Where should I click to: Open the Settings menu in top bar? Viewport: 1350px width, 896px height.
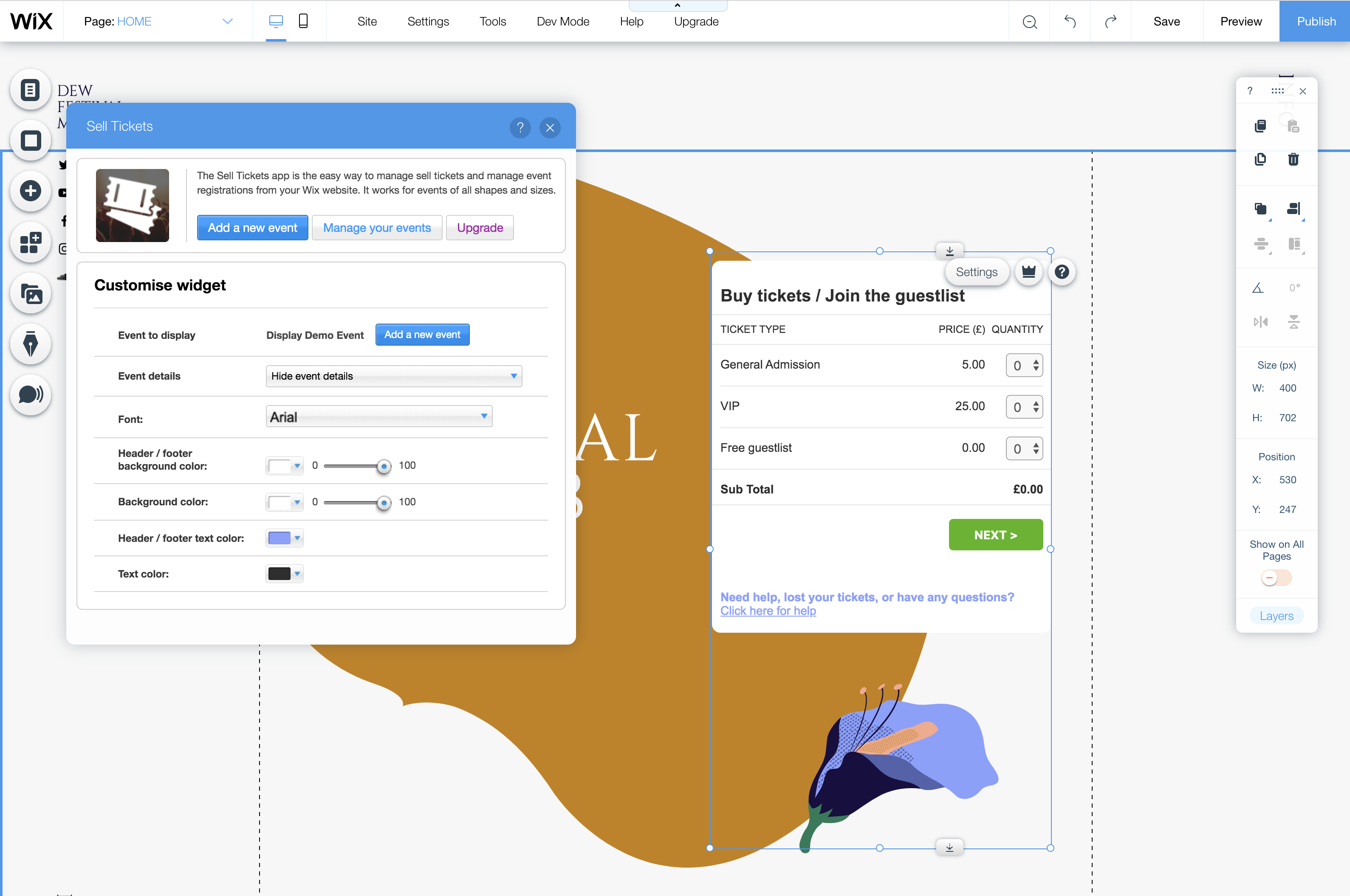click(428, 22)
